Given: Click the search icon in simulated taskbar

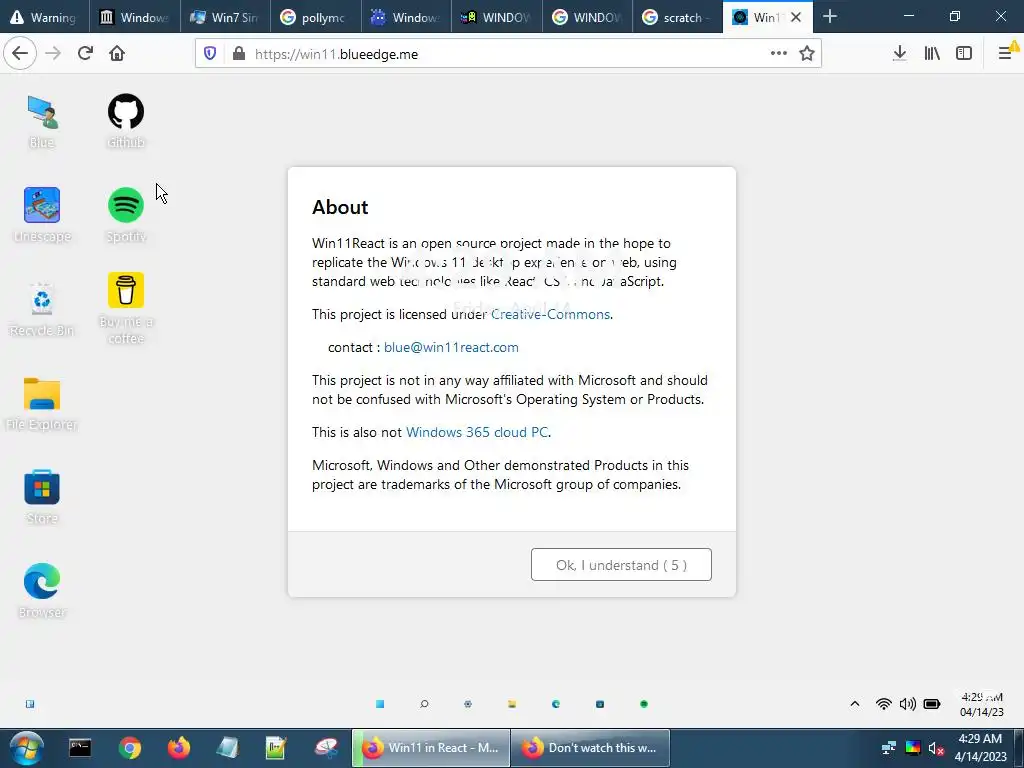Looking at the screenshot, I should pyautogui.click(x=424, y=704).
